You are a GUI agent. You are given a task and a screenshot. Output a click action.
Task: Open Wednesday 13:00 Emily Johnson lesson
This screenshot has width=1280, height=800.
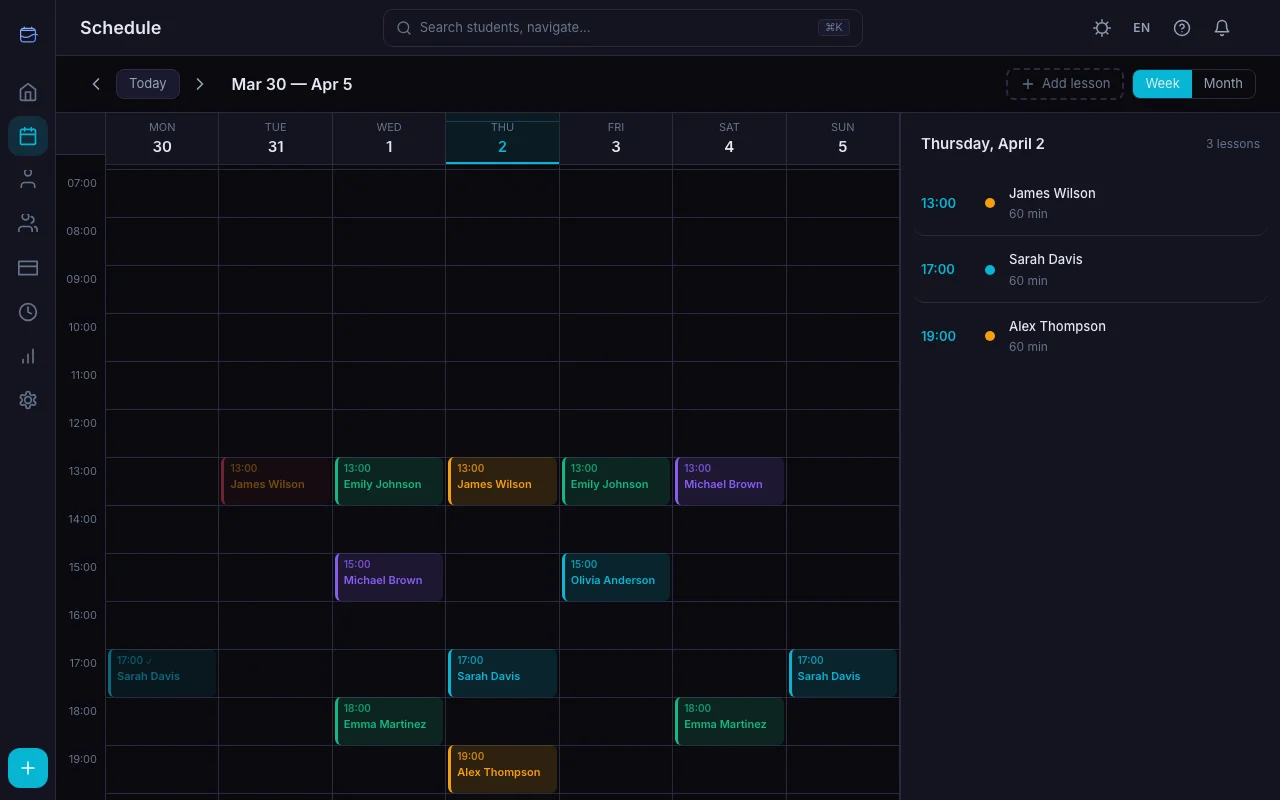tap(389, 481)
